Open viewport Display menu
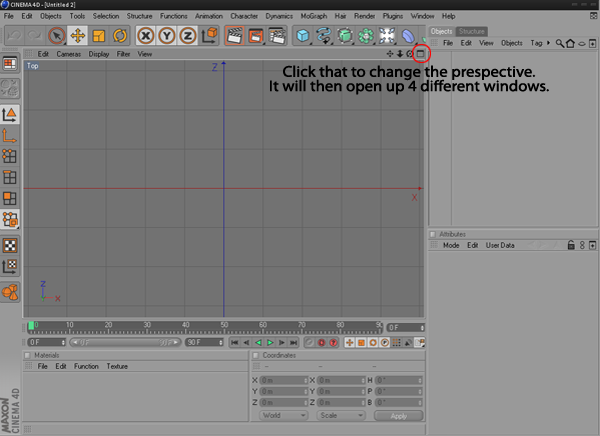 (99, 54)
